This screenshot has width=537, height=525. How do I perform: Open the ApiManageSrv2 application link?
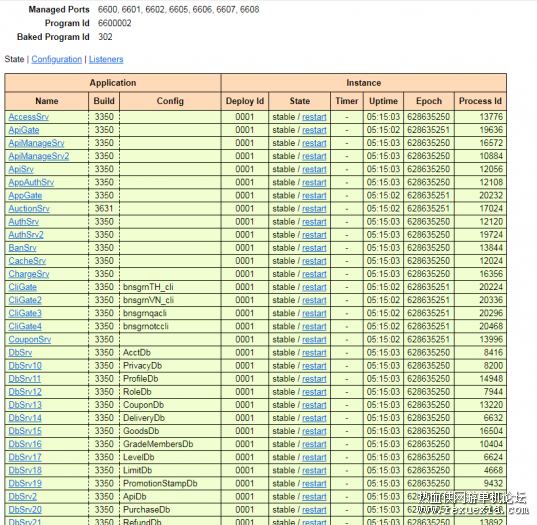[x=39, y=156]
